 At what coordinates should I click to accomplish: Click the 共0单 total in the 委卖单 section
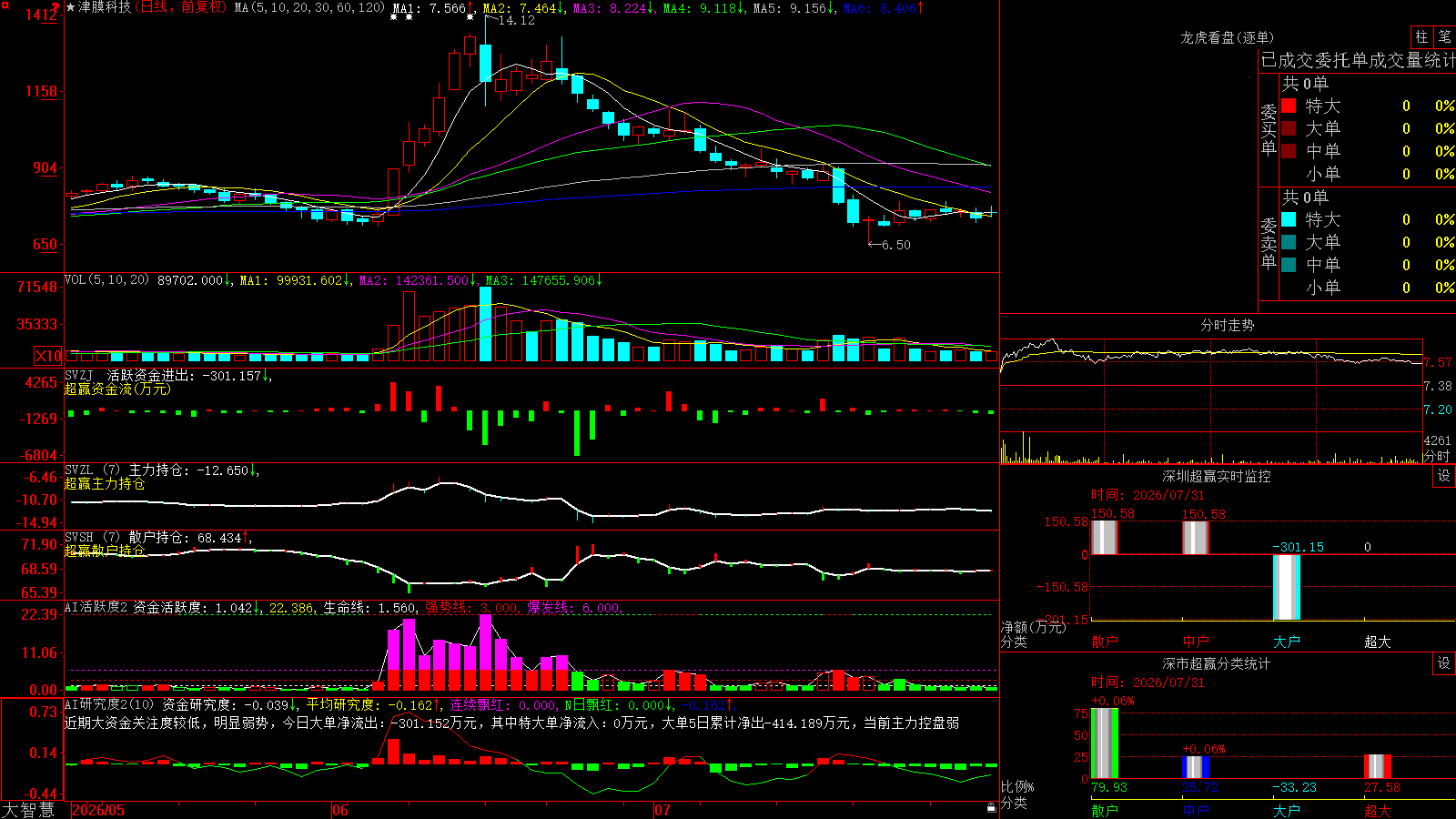point(1305,197)
